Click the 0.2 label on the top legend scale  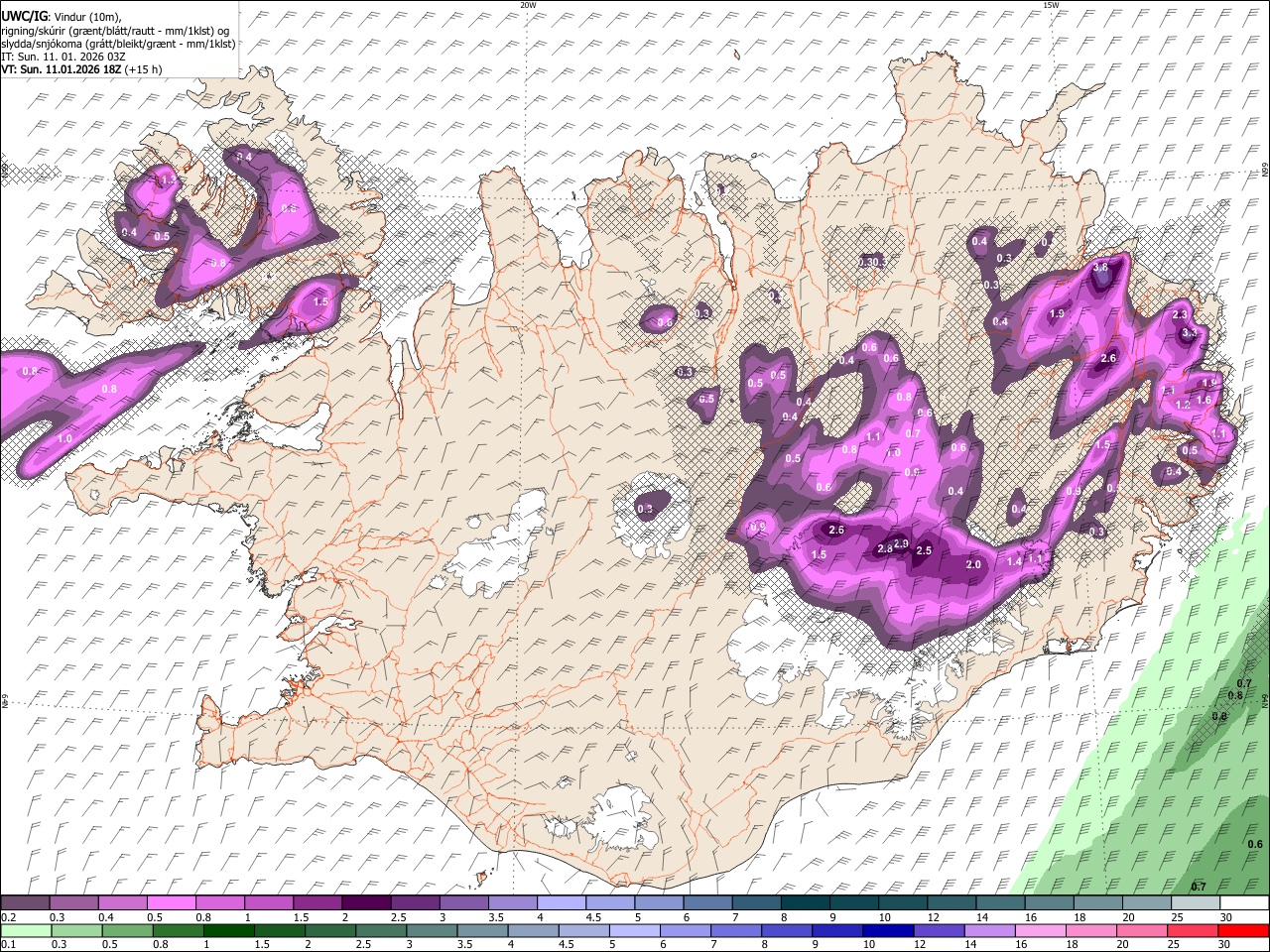[x=8, y=917]
